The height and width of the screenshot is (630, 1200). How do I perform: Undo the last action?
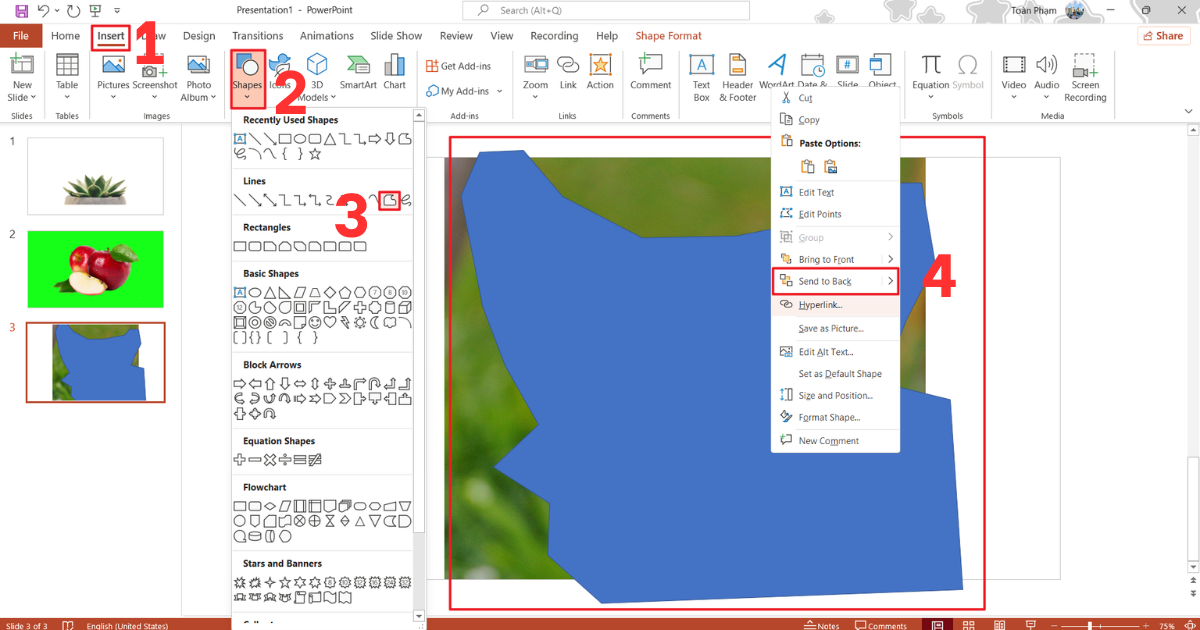(x=42, y=11)
